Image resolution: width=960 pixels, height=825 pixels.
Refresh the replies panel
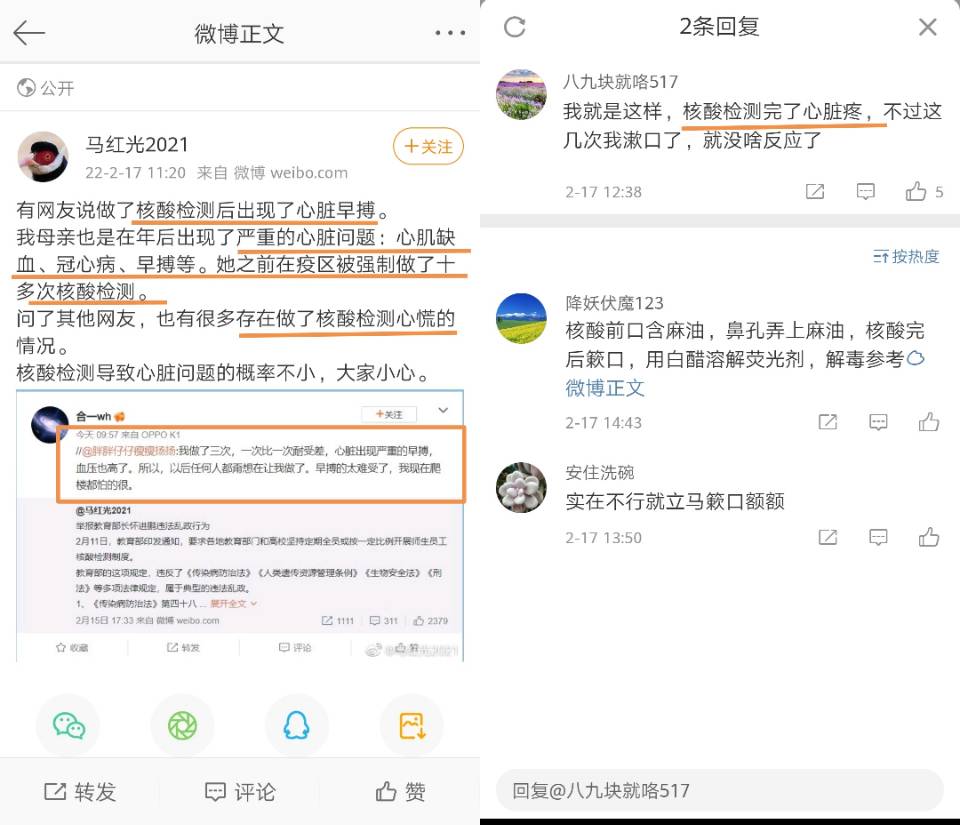pos(514,27)
